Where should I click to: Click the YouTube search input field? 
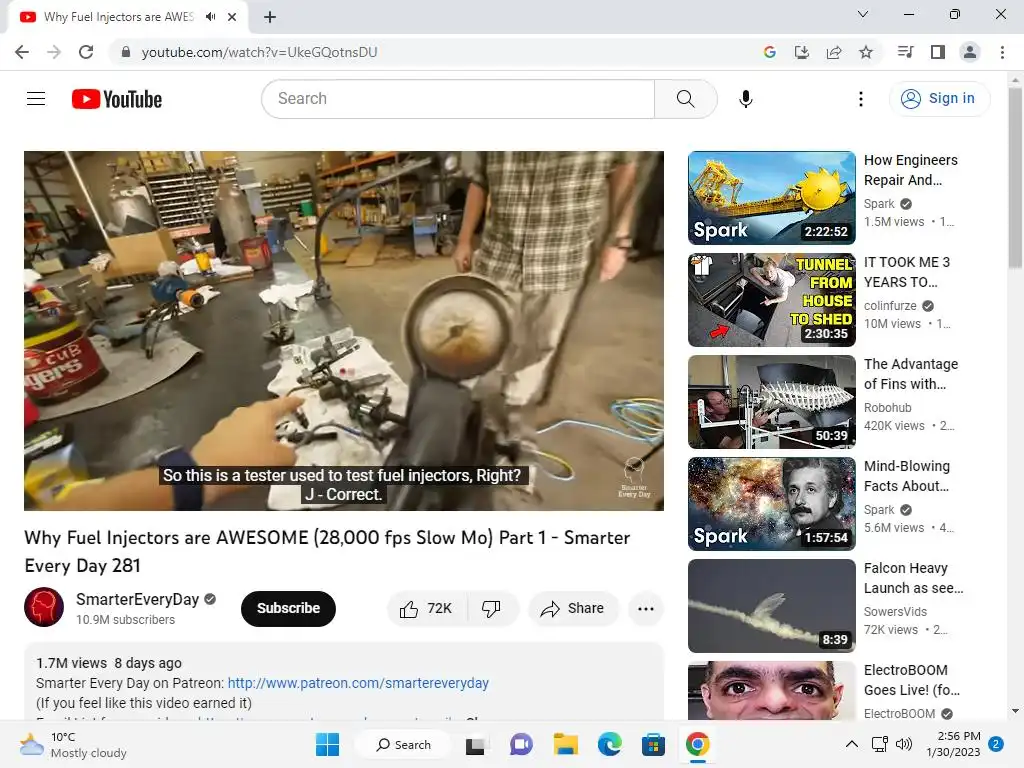(x=458, y=99)
